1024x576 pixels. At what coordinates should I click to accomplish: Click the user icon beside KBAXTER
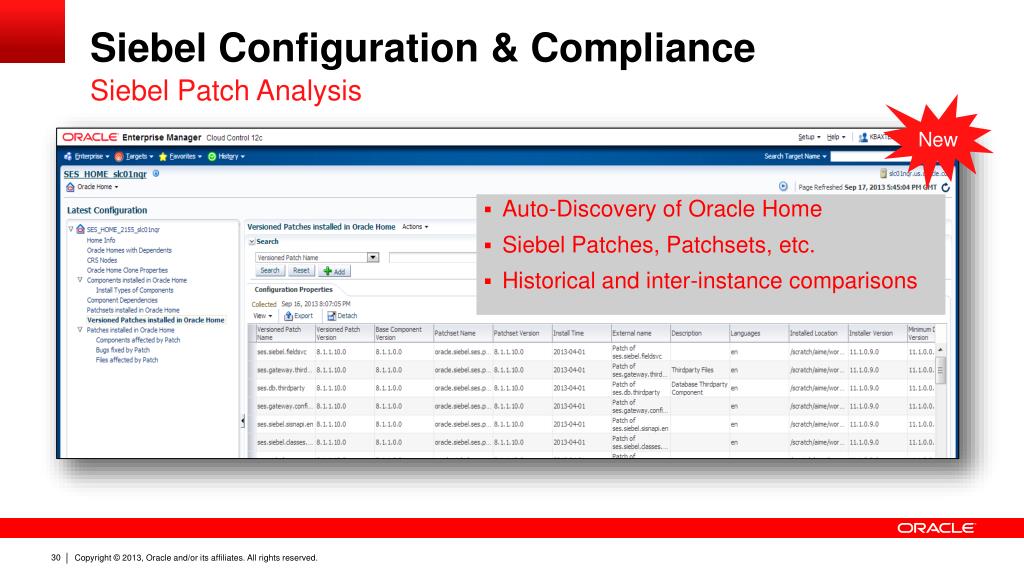coord(863,137)
